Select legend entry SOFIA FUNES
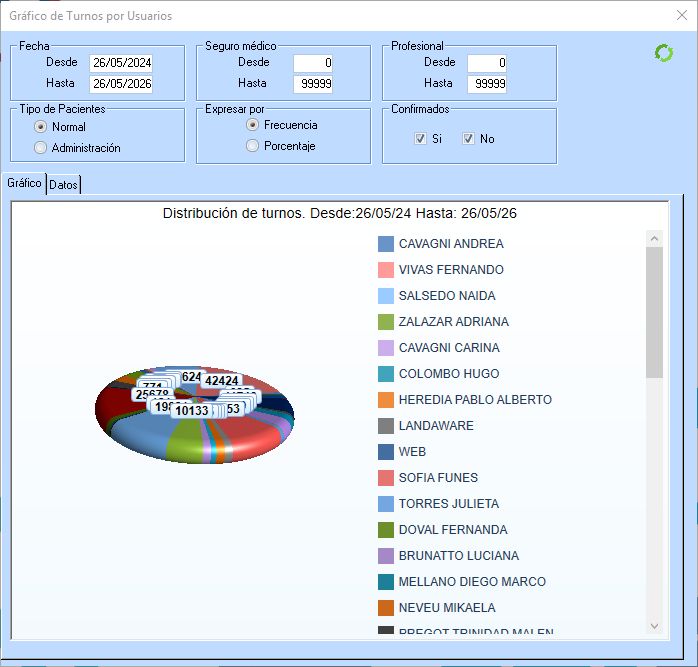Screen dimensions: 698x667 [438, 478]
